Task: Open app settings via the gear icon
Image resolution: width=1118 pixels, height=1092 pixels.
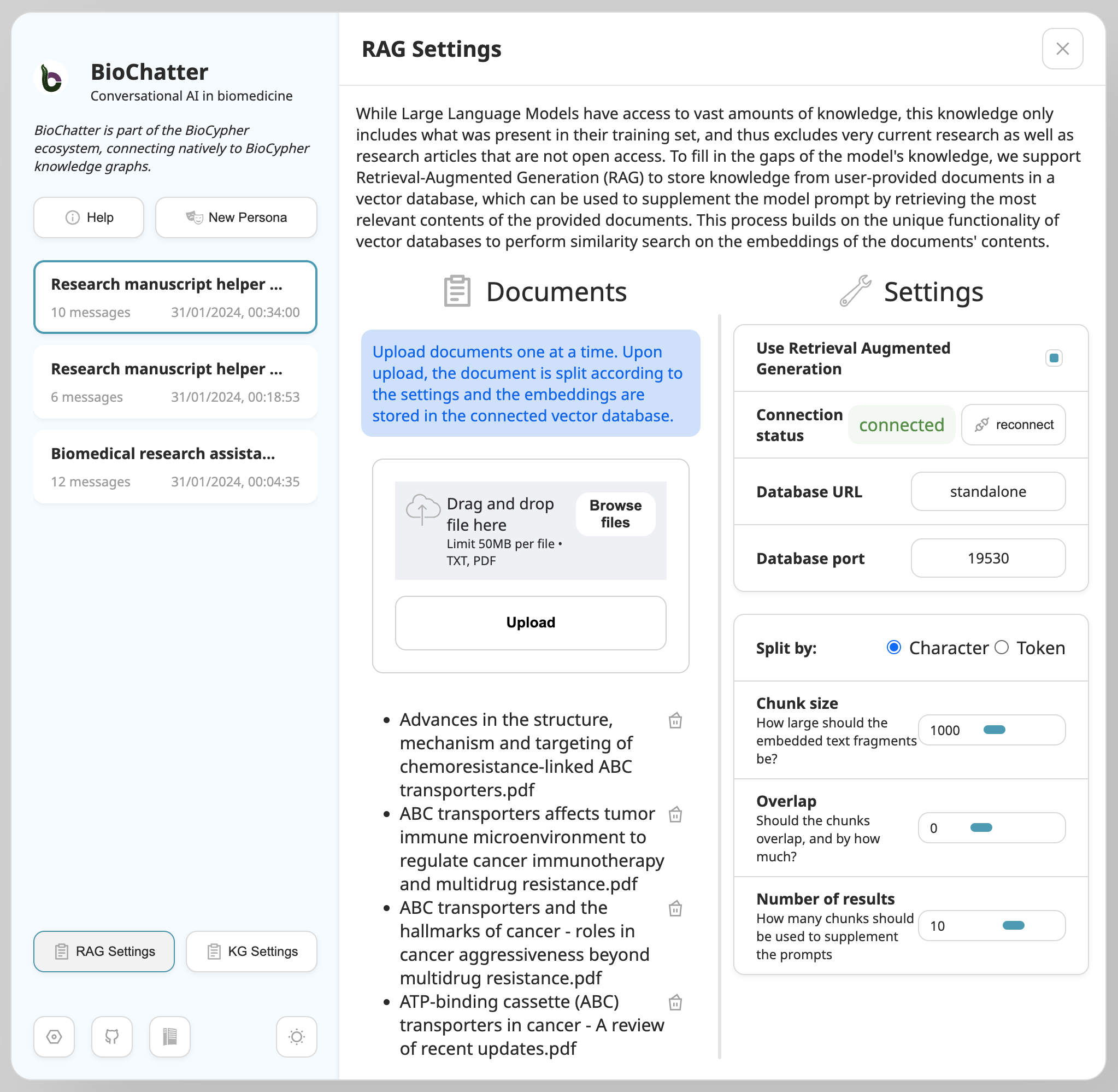Action: [x=54, y=1036]
